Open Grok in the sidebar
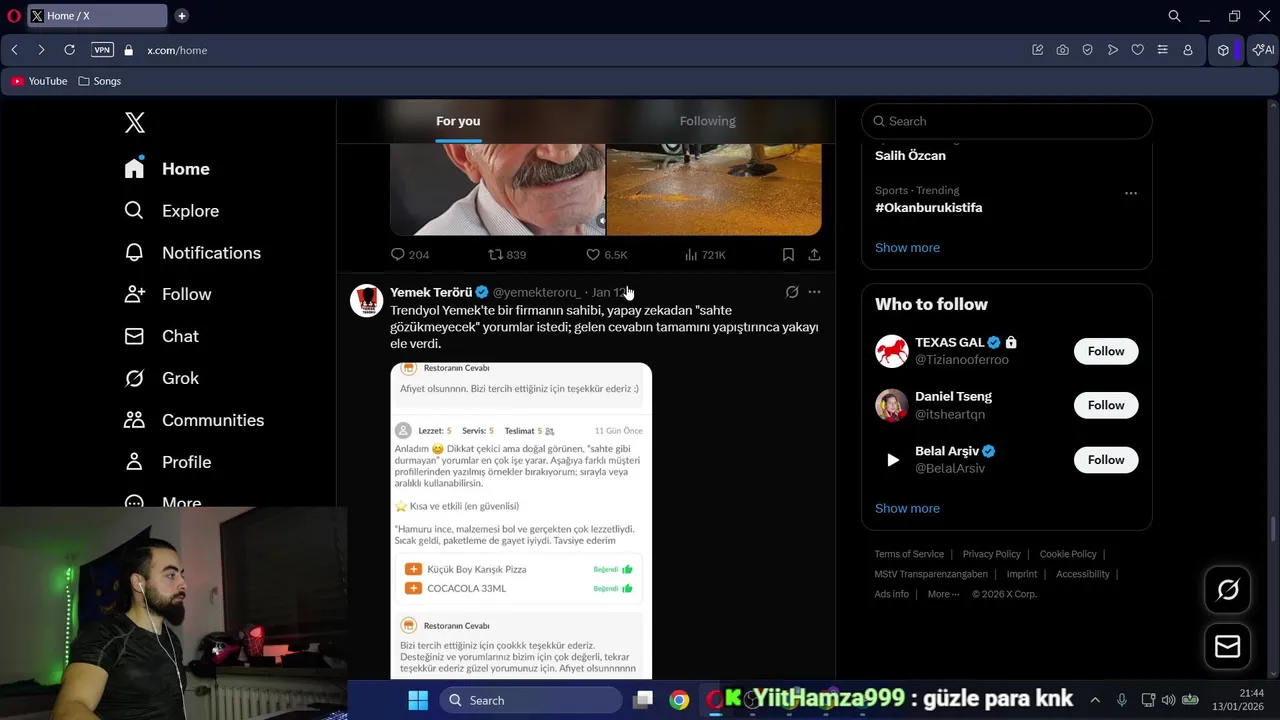The height and width of the screenshot is (720, 1280). (161, 378)
